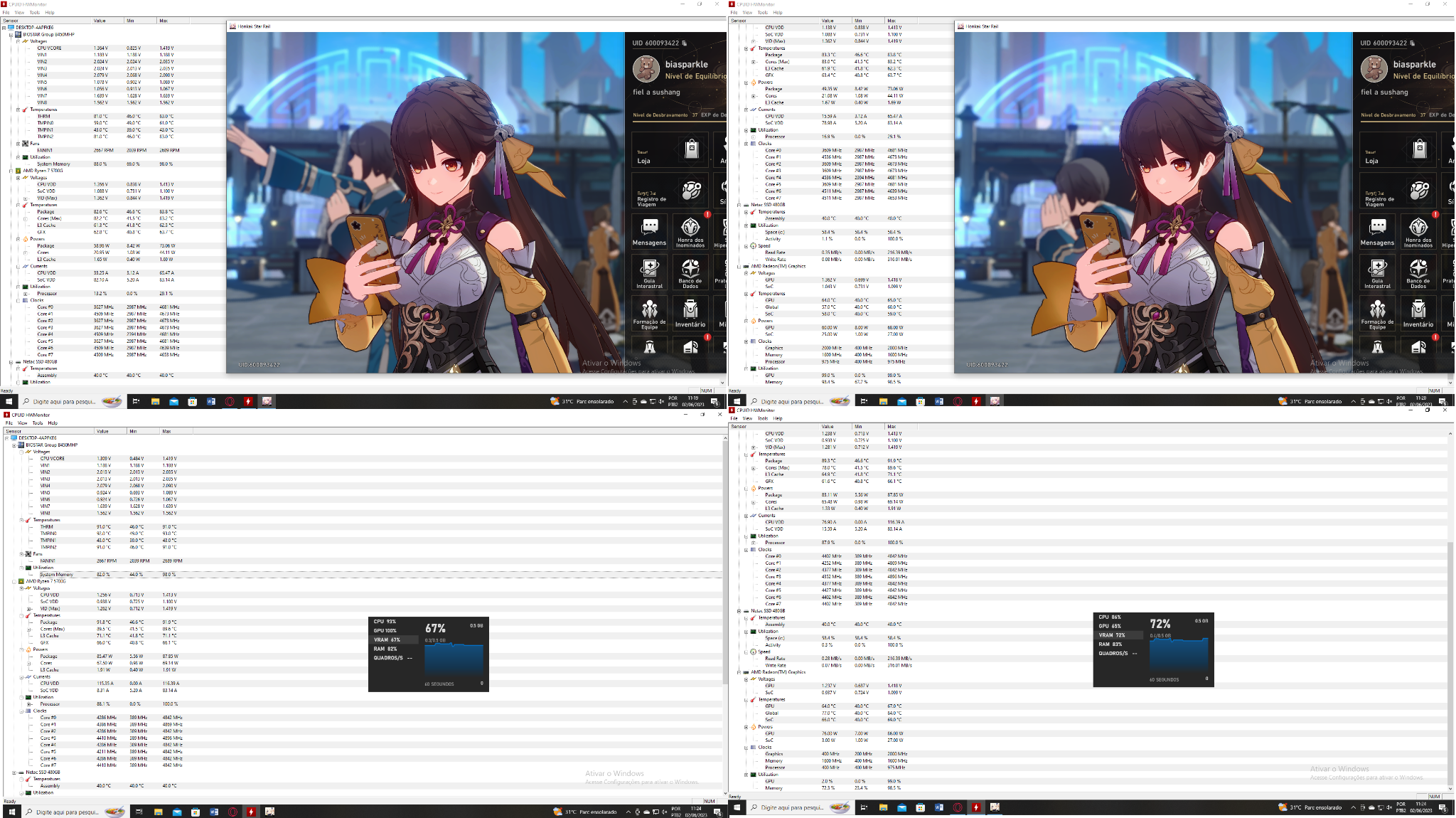
Task: Collapse the DESKTOP-4APFKE6 node in the top-left HWMonitor
Action: (x=4, y=28)
